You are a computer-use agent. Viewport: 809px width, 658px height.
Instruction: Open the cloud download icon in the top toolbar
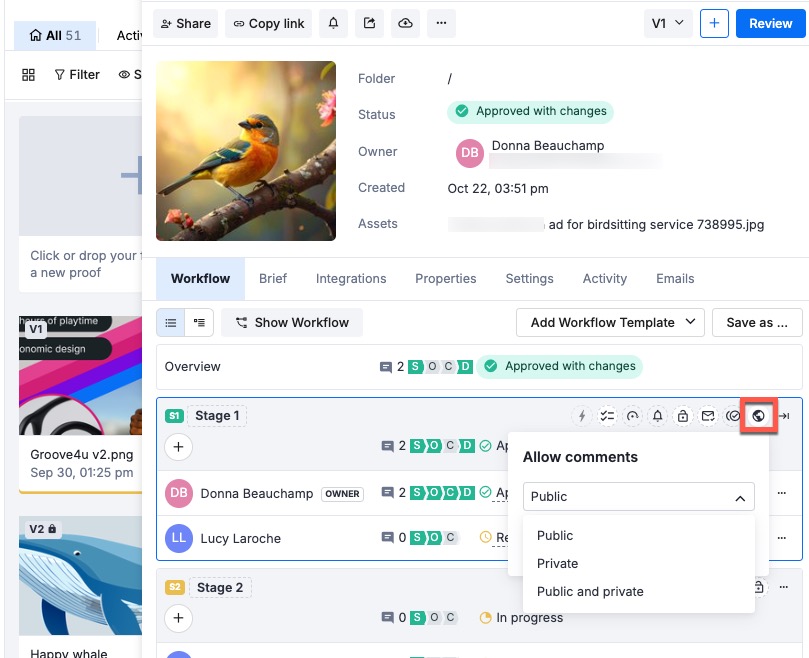(x=405, y=23)
